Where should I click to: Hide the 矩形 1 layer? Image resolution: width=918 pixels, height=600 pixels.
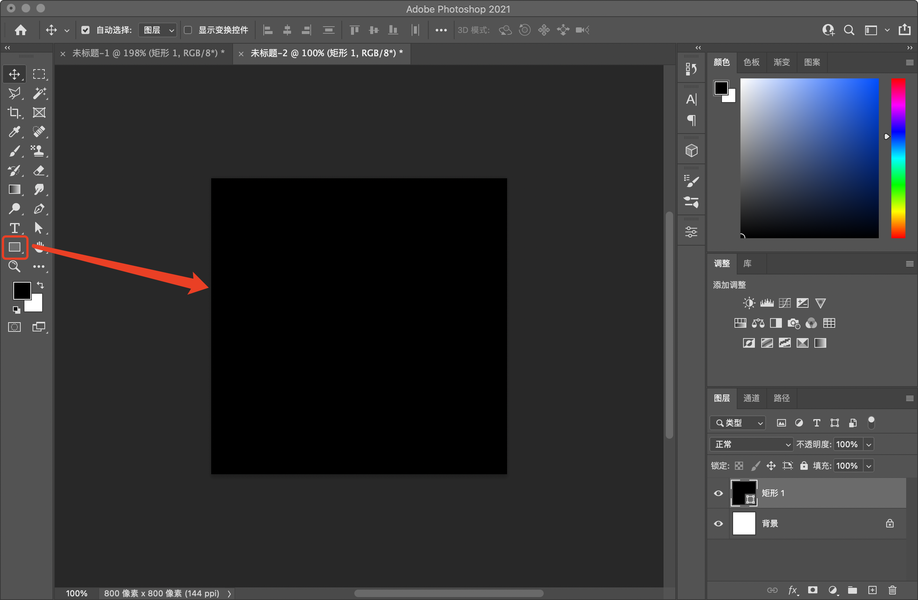pyautogui.click(x=718, y=493)
